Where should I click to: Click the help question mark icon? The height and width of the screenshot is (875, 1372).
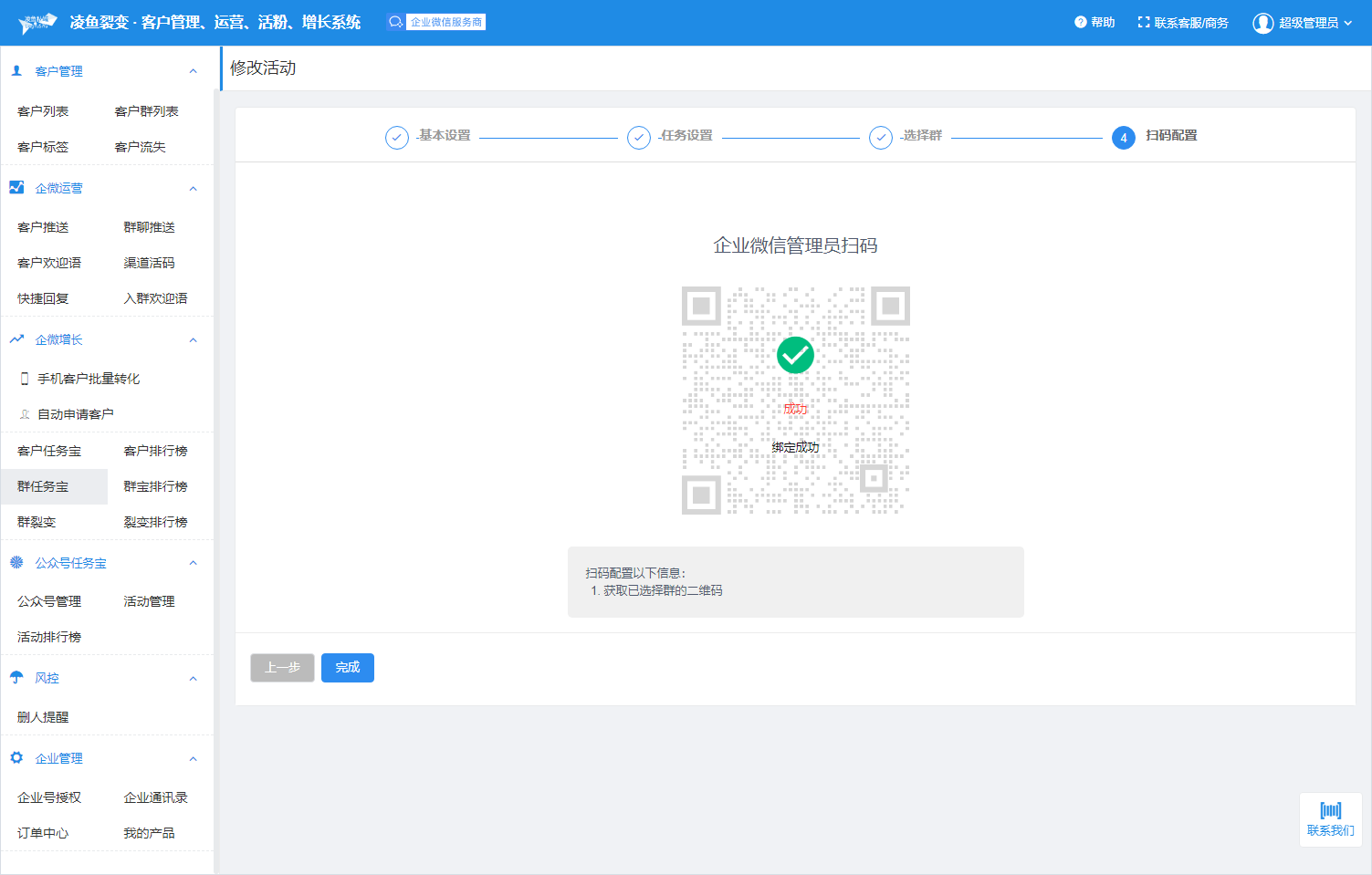[x=1080, y=22]
